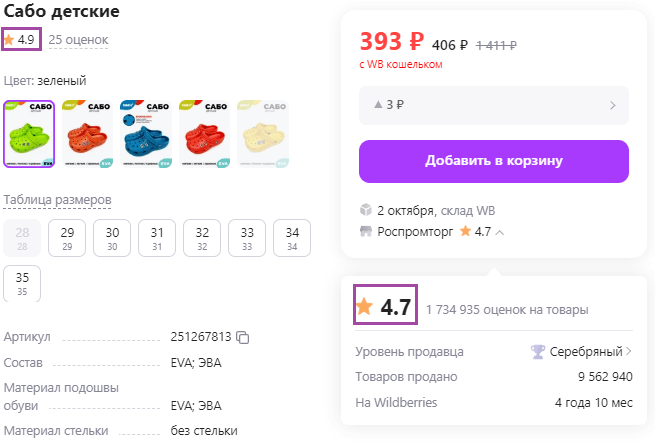Click the star icon beside 4.9 rating
Screen dimensions: 655x445
click(9, 39)
